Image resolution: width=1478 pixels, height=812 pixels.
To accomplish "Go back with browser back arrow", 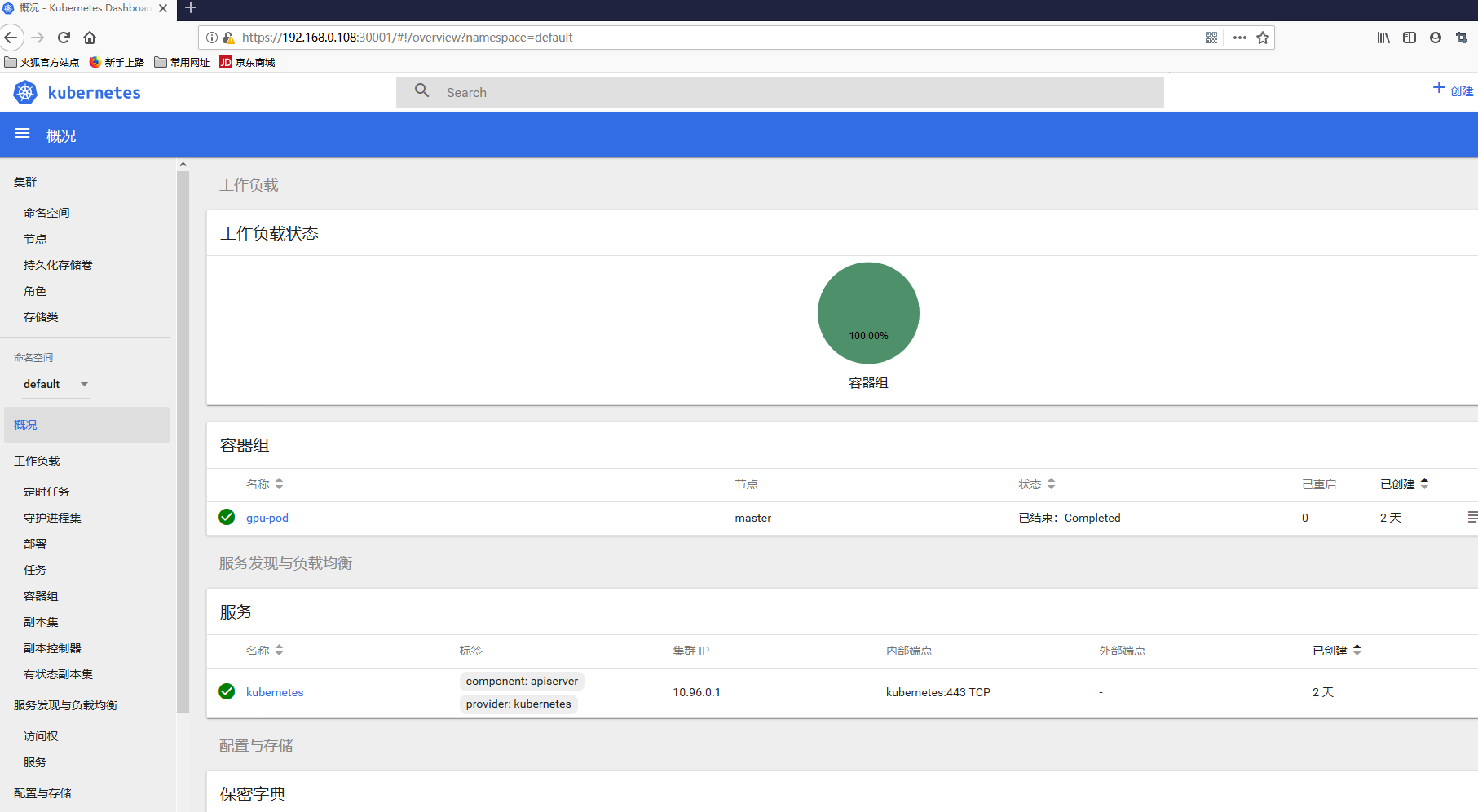I will point(11,38).
